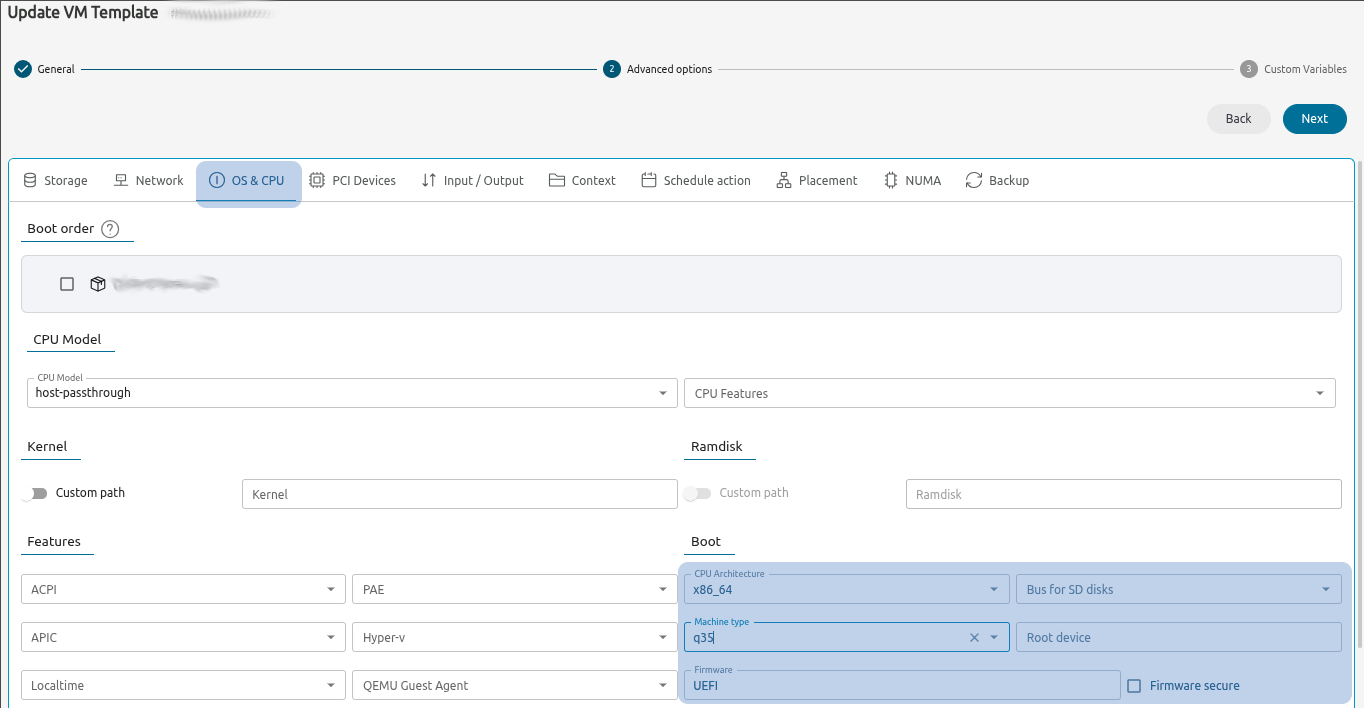Click the Boot order help question icon
1364x708 pixels.
tap(110, 229)
